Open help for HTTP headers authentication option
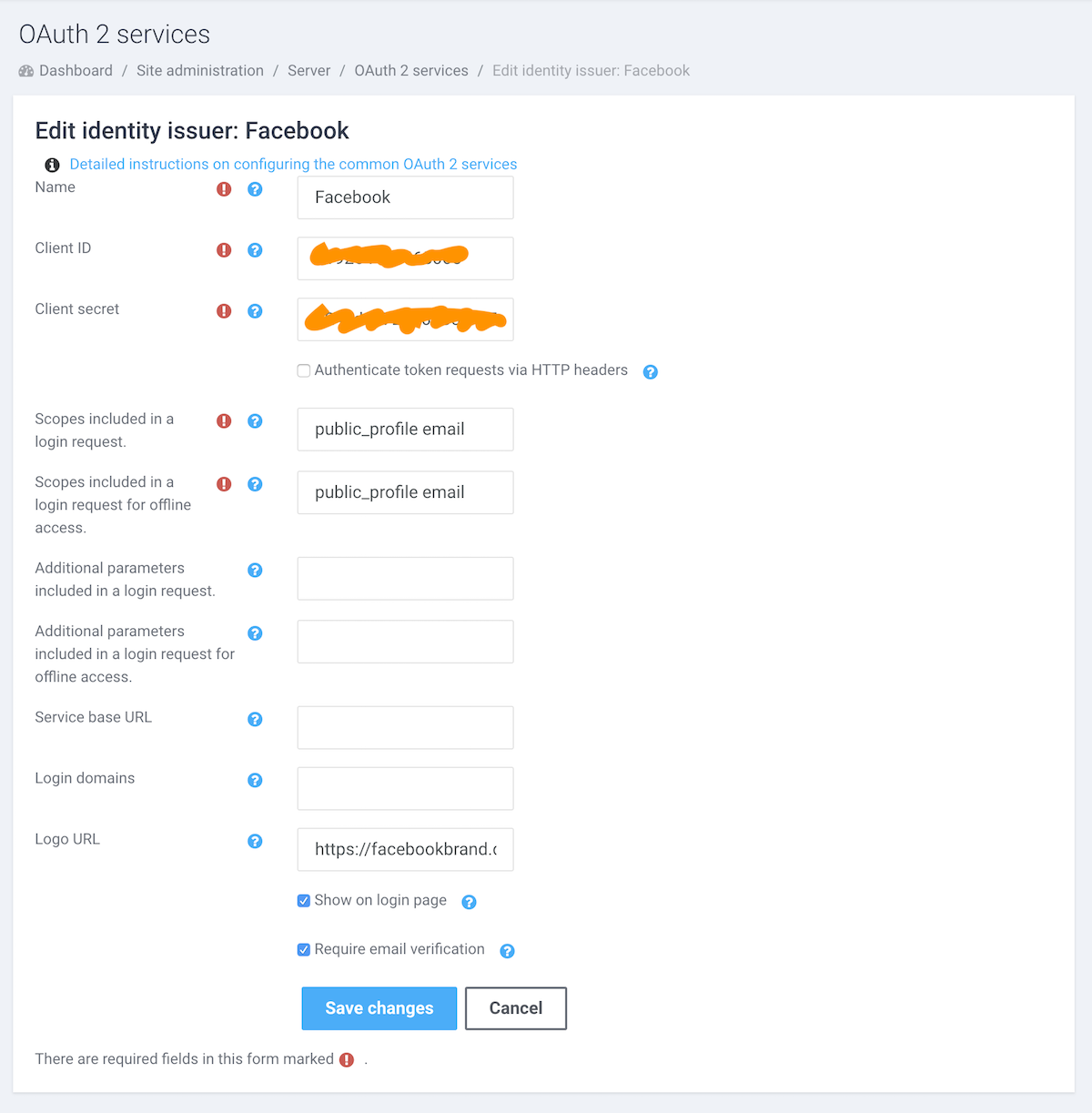 tap(650, 371)
